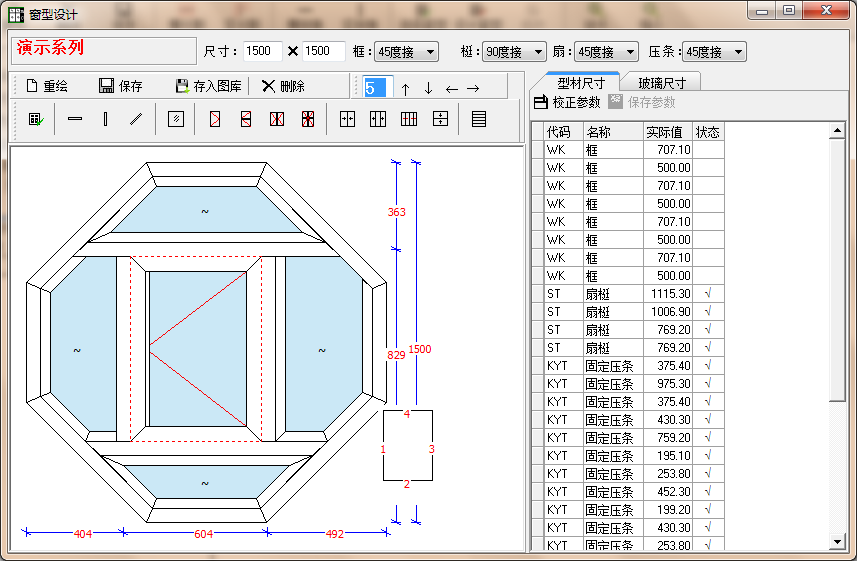Click the 829 height dimension label
857x561 pixels.
(x=396, y=355)
